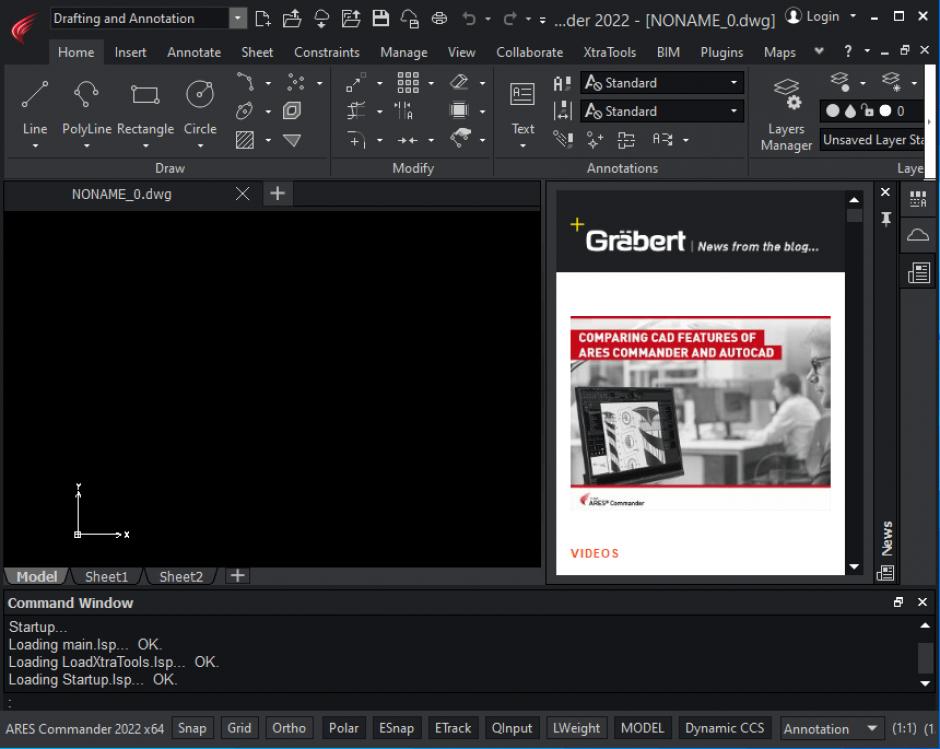
Task: Click the Hatch tool icon
Action: pyautogui.click(x=245, y=140)
